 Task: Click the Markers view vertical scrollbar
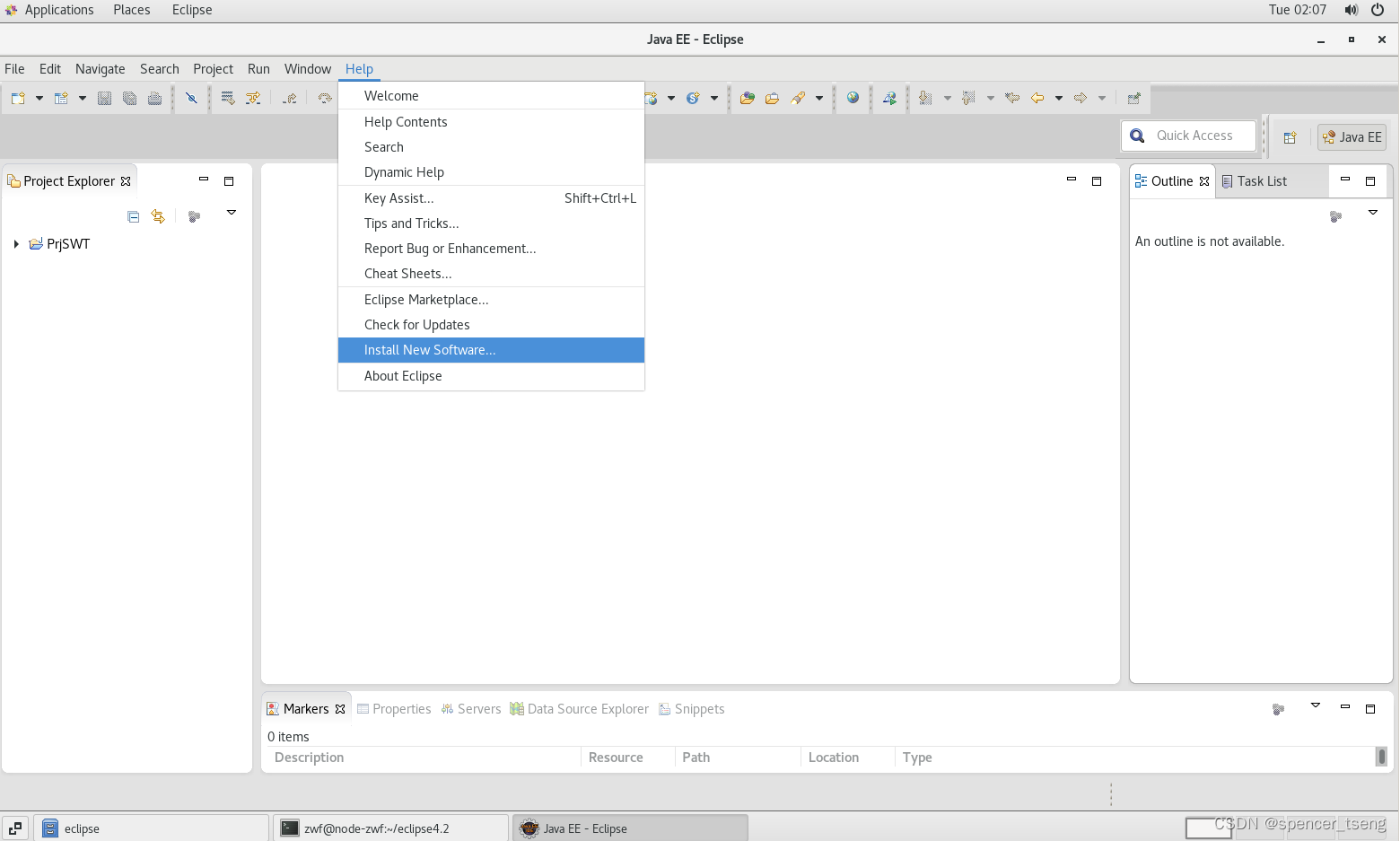click(x=1381, y=757)
